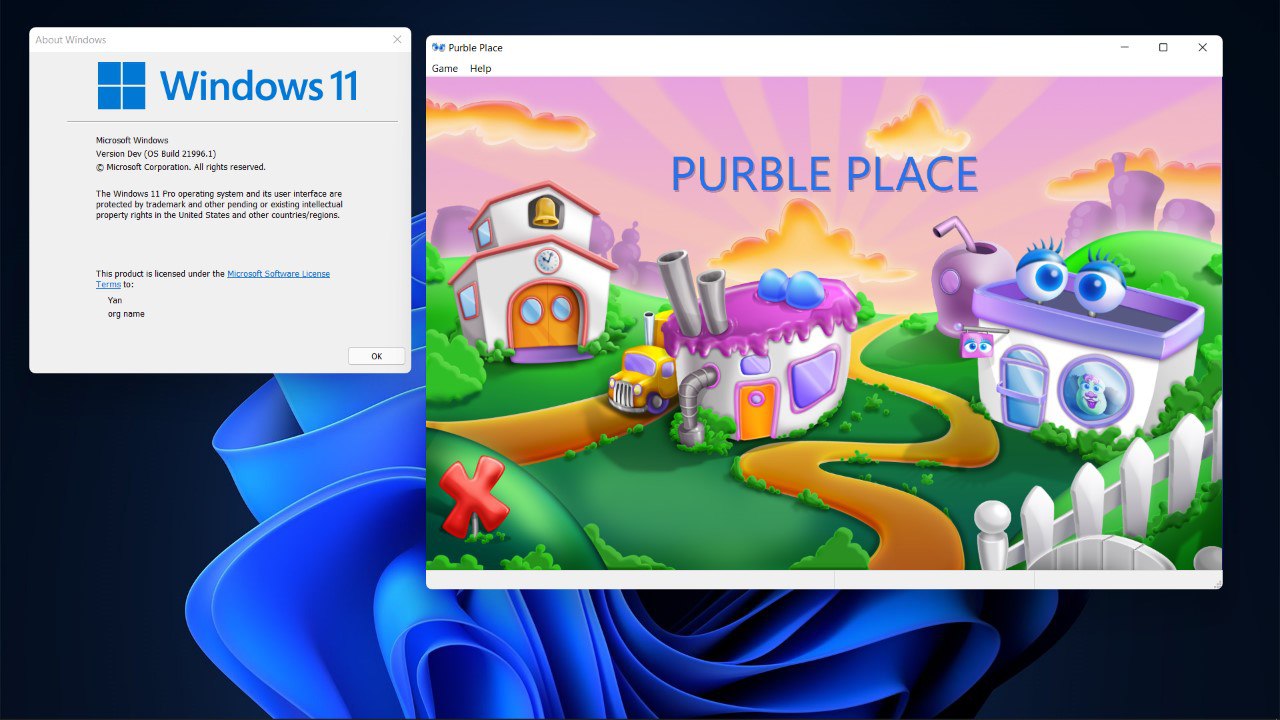Click the pink hanging sign on Purble Shop
The width and height of the screenshot is (1280, 720).
click(977, 345)
